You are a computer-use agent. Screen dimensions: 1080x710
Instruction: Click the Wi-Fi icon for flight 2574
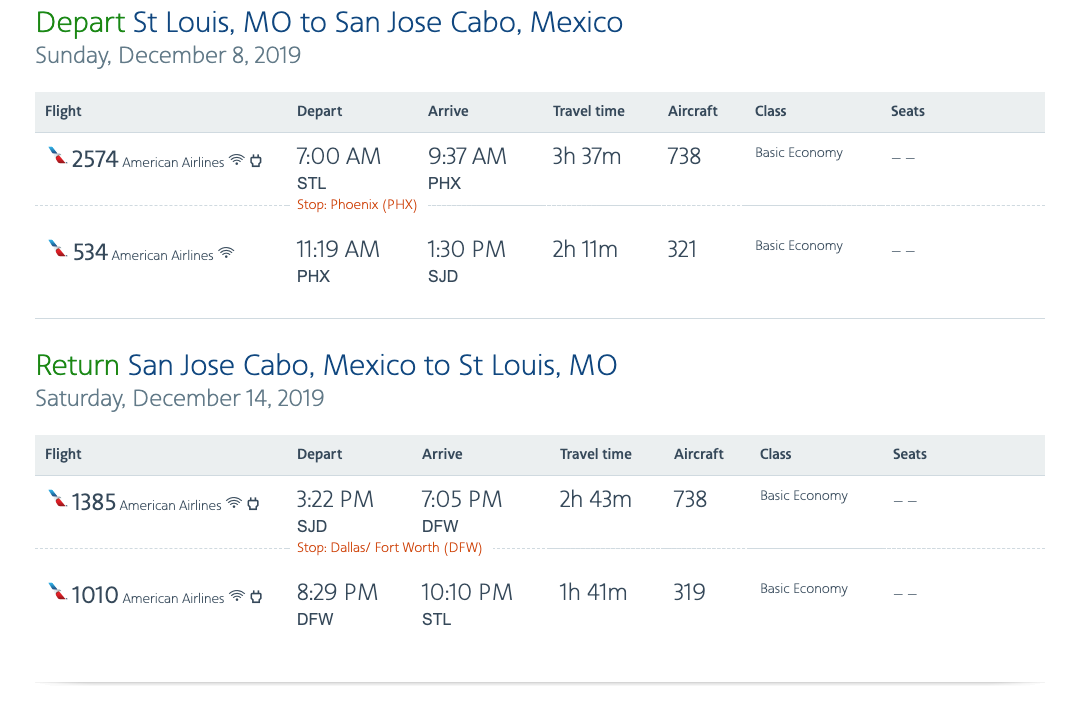pos(237,160)
